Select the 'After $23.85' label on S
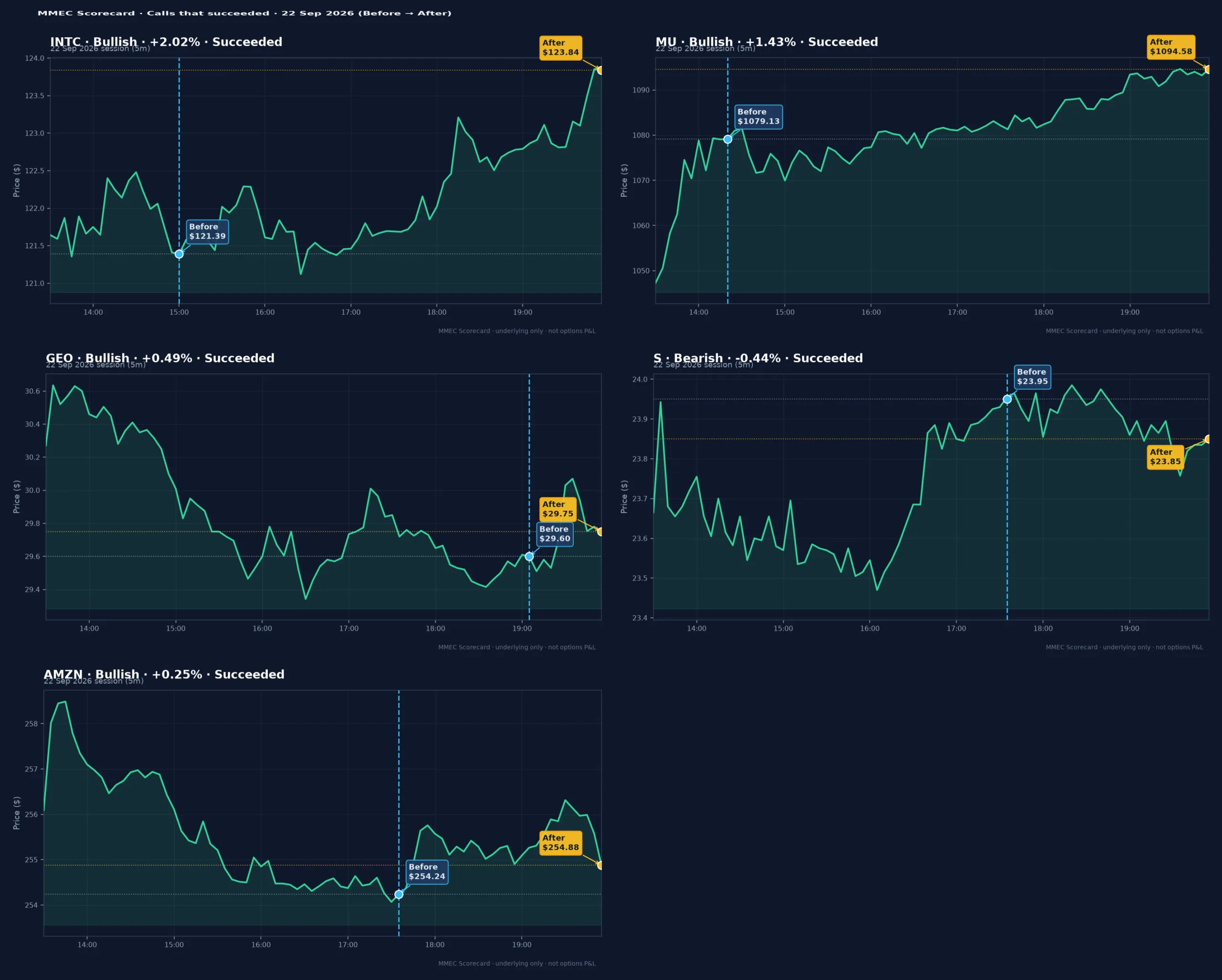Viewport: 1222px width, 980px height. 1165,457
